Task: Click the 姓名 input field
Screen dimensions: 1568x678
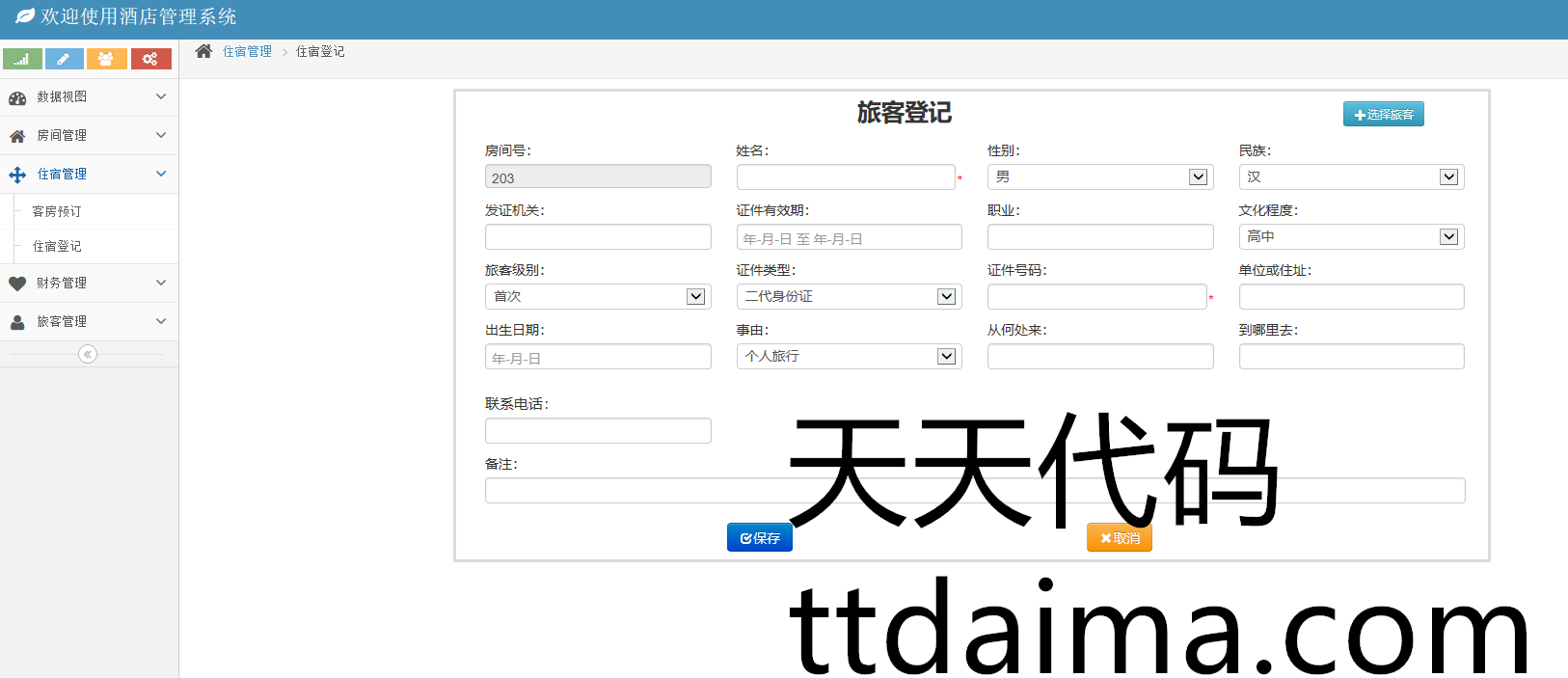Action: point(845,177)
